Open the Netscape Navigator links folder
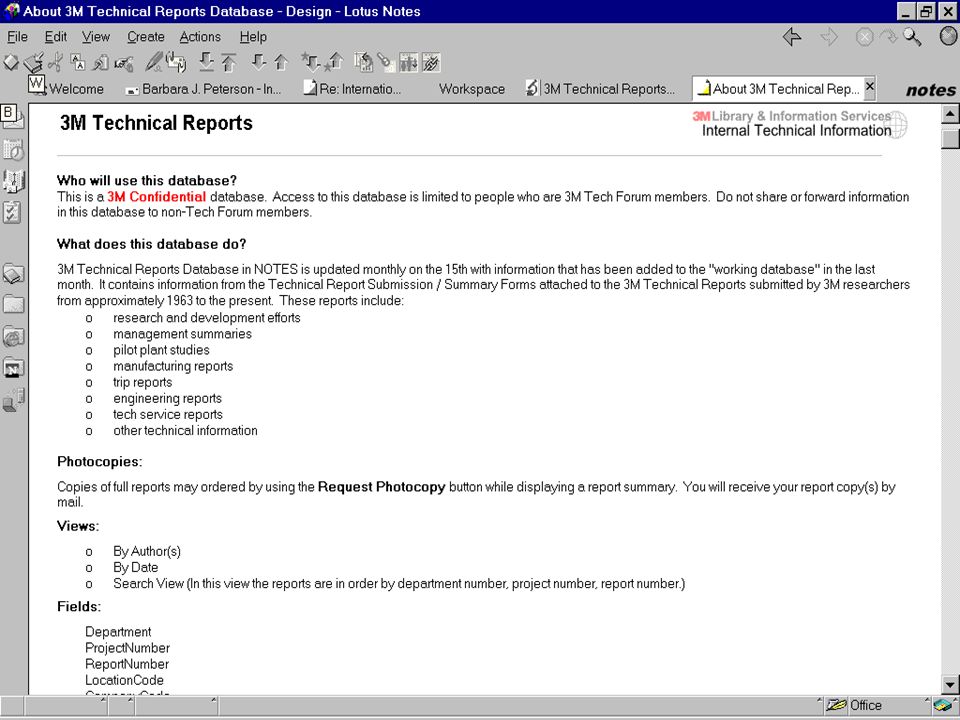Screen dimensions: 960x720 tap(13, 368)
